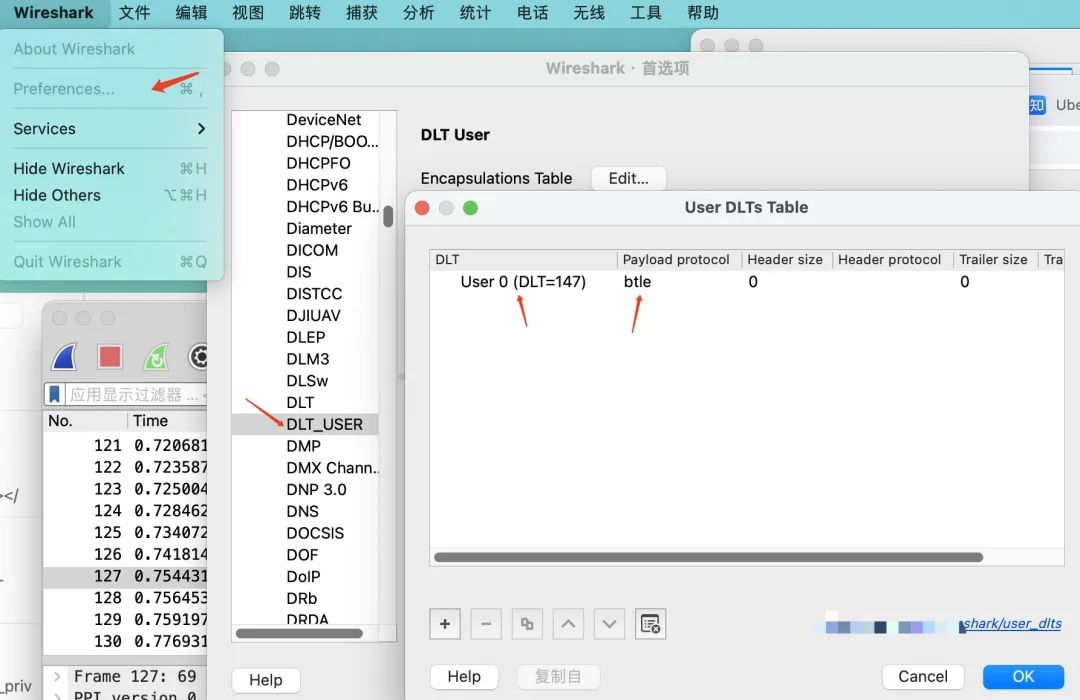The width and height of the screenshot is (1080, 700).
Task: Copy the selected DLT entry
Action: [x=527, y=624]
